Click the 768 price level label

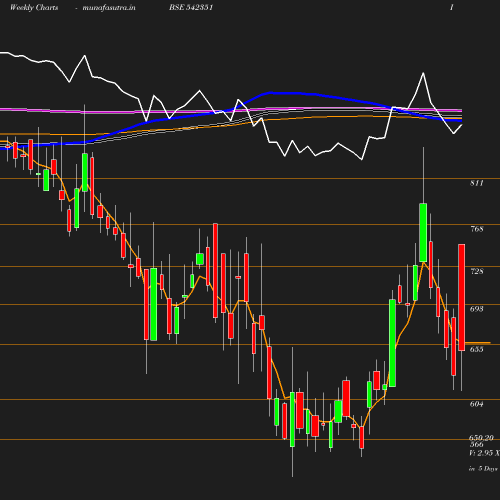tap(477, 229)
